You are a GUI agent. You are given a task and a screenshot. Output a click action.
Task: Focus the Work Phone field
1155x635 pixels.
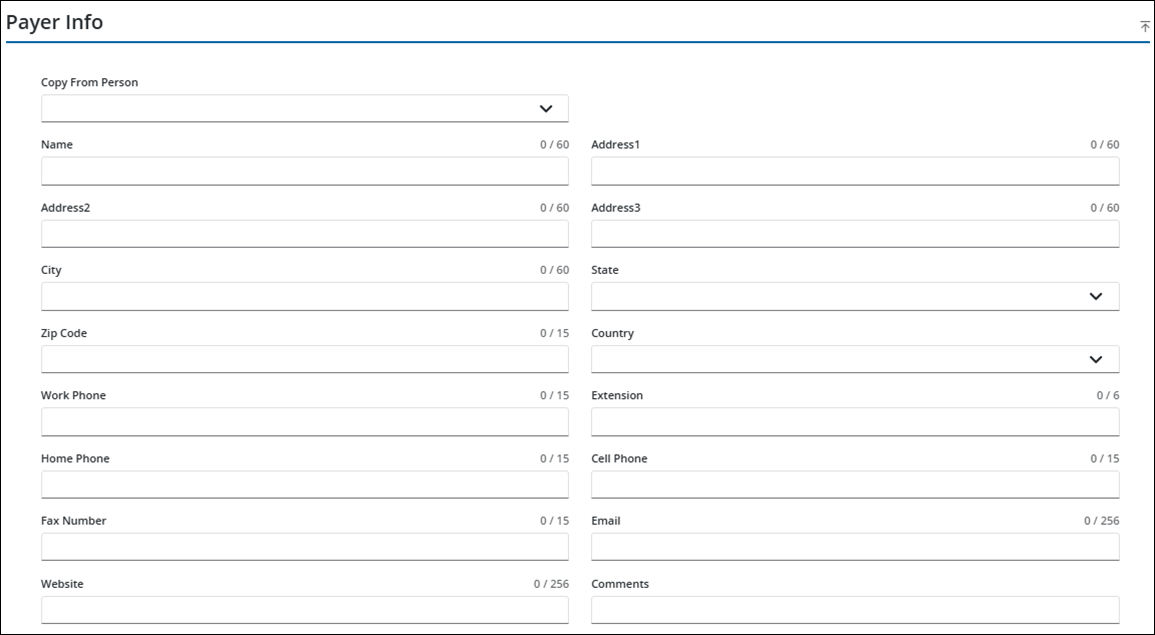304,422
